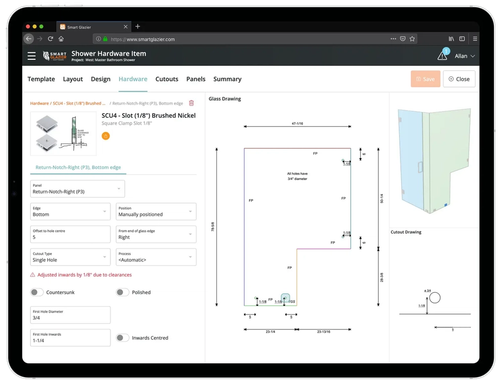Open the Edge dropdown set to Bottom
Image resolution: width=500 pixels, height=380 pixels.
point(70,212)
